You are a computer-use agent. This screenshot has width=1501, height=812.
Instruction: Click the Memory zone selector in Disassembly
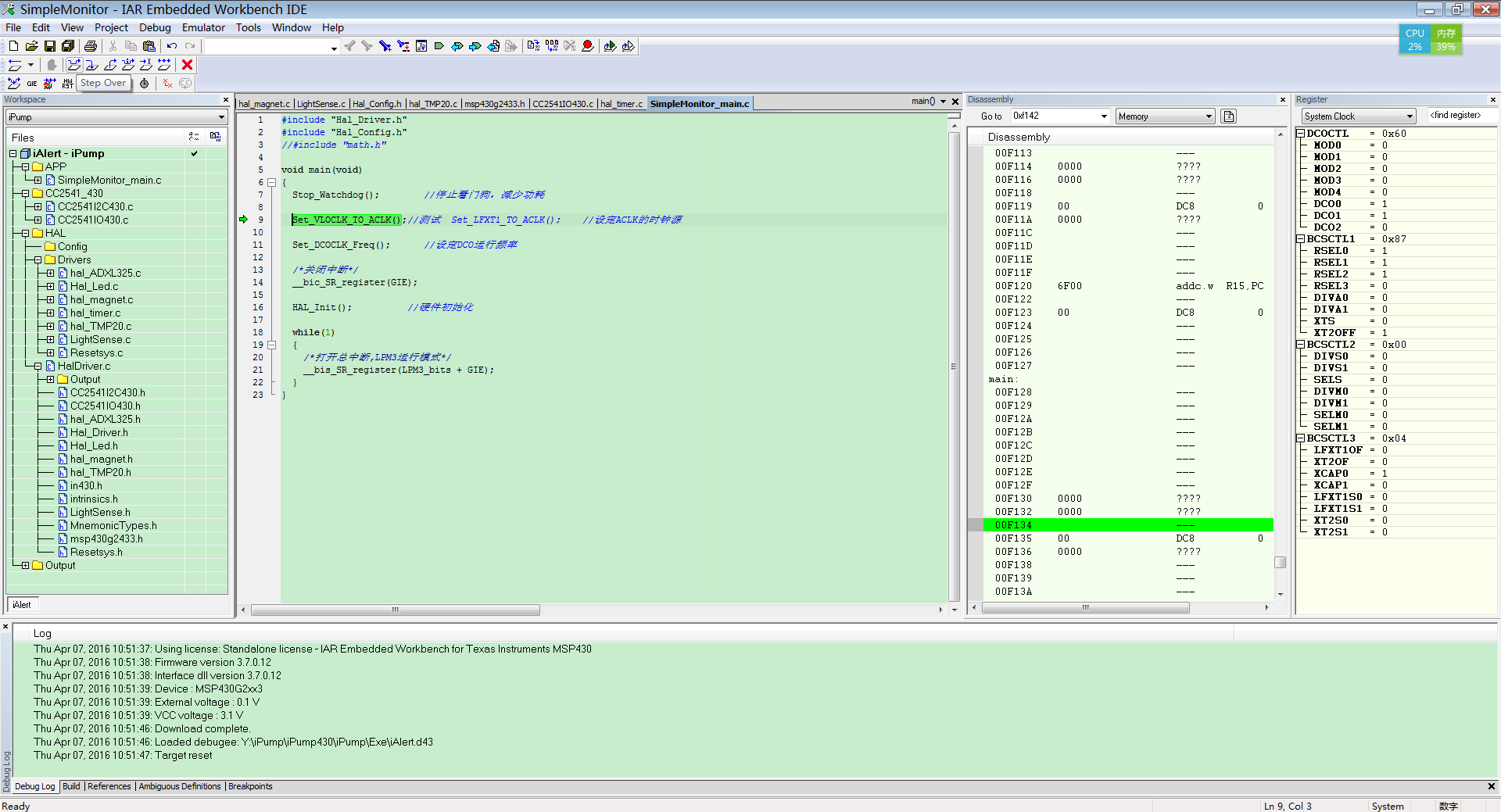point(1164,116)
